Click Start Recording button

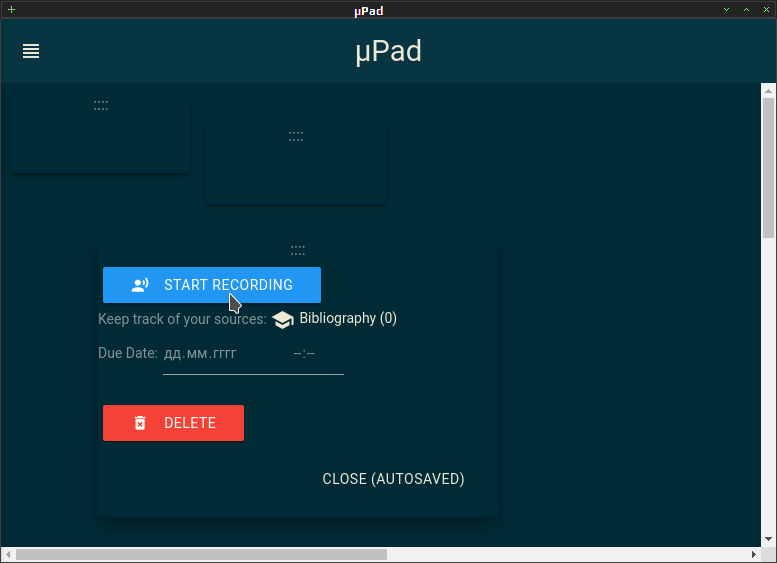212,285
